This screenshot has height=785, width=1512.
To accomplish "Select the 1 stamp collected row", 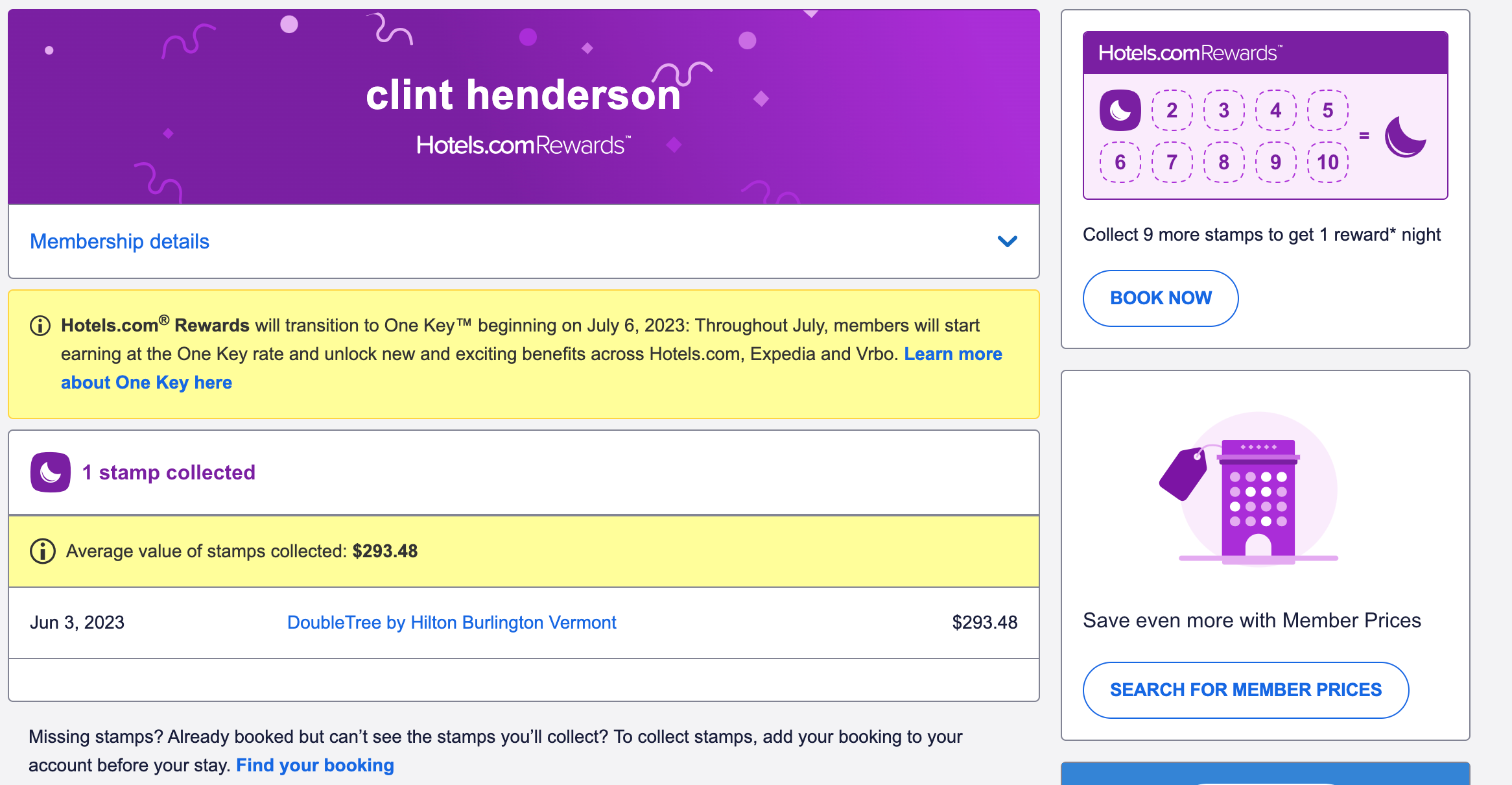I will (x=167, y=472).
